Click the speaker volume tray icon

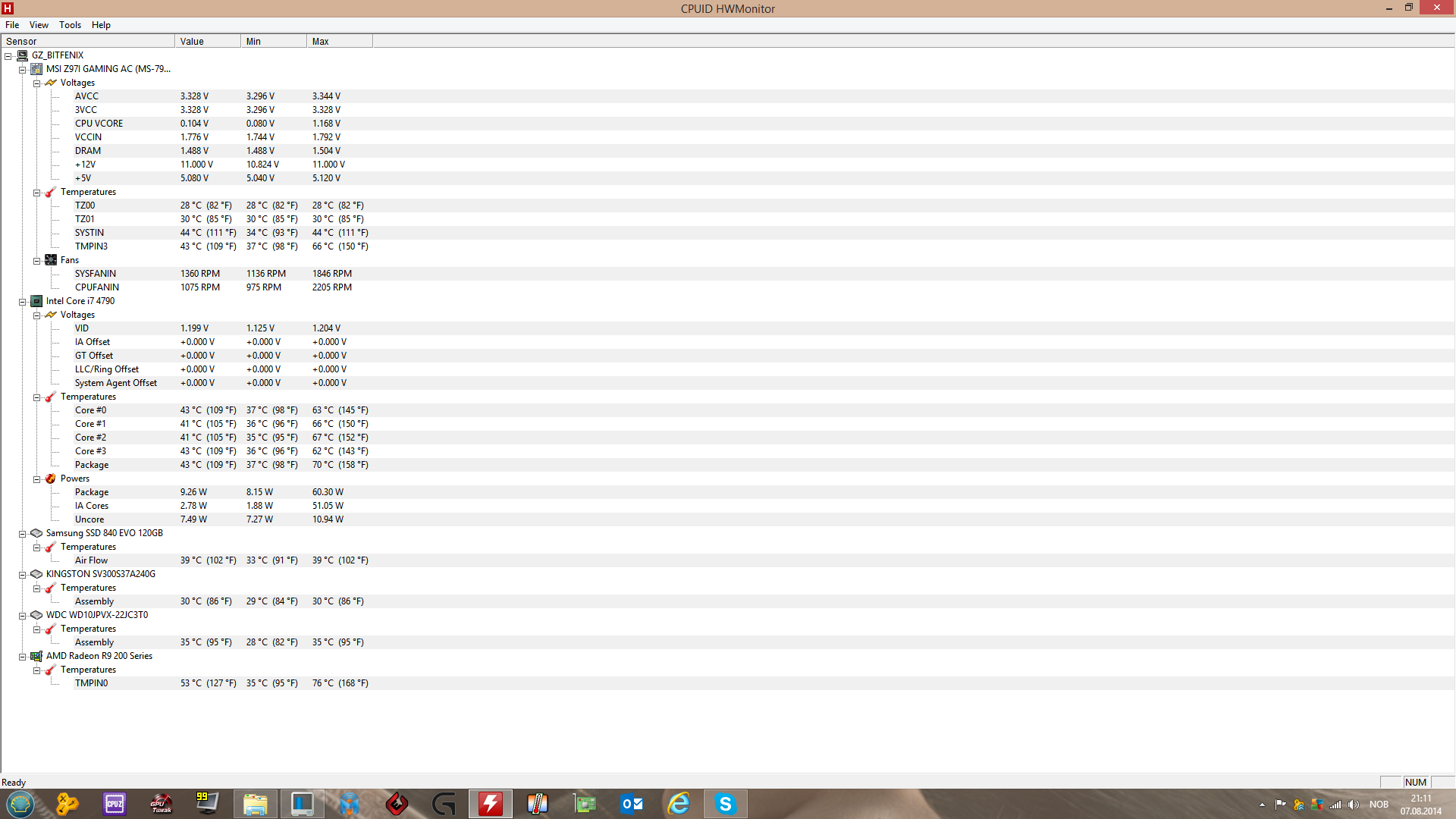tap(1354, 805)
